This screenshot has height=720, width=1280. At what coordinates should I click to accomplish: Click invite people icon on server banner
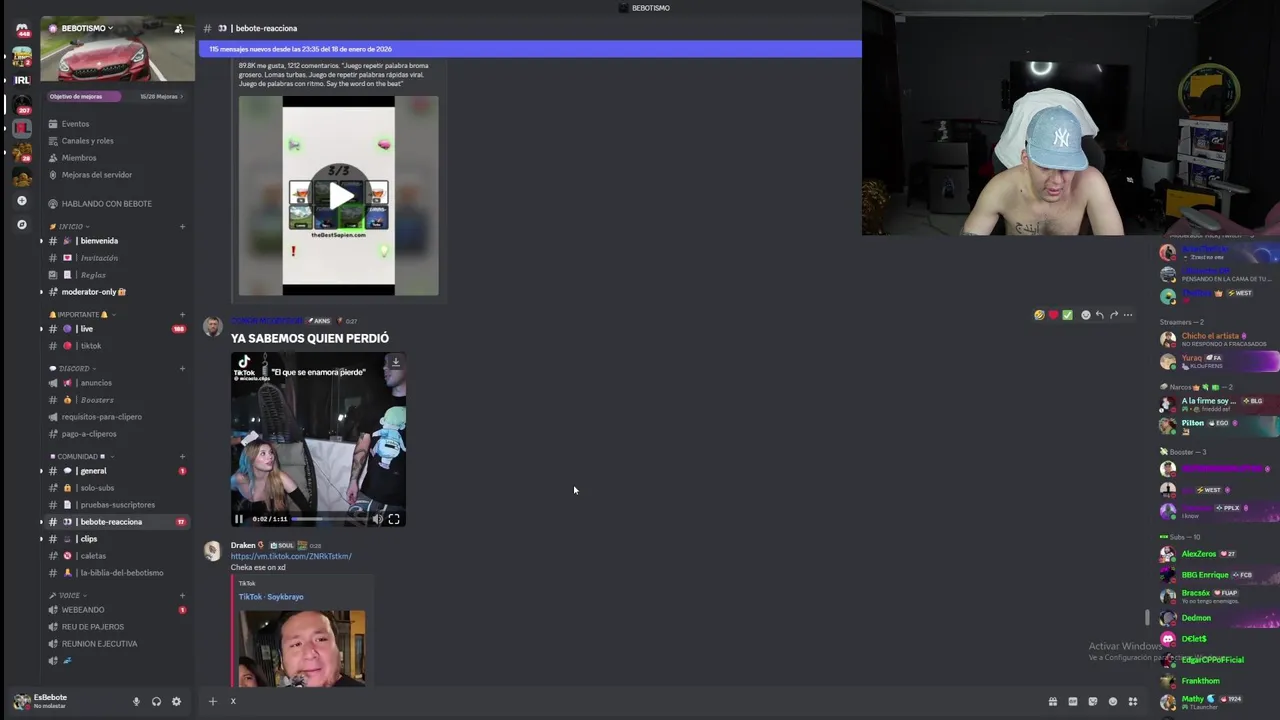(179, 29)
